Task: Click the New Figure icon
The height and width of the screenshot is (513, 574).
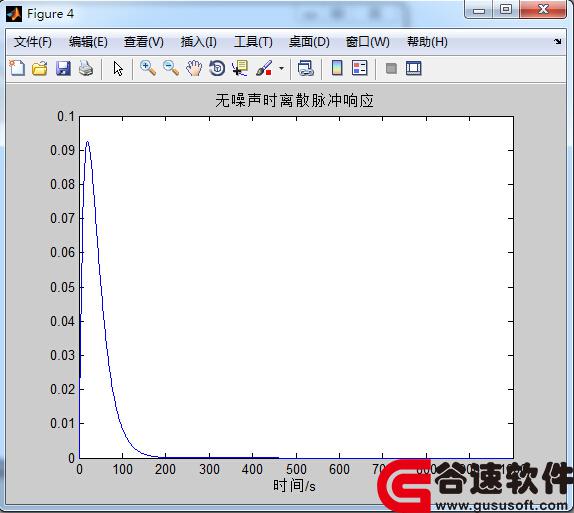Action: pos(17,68)
